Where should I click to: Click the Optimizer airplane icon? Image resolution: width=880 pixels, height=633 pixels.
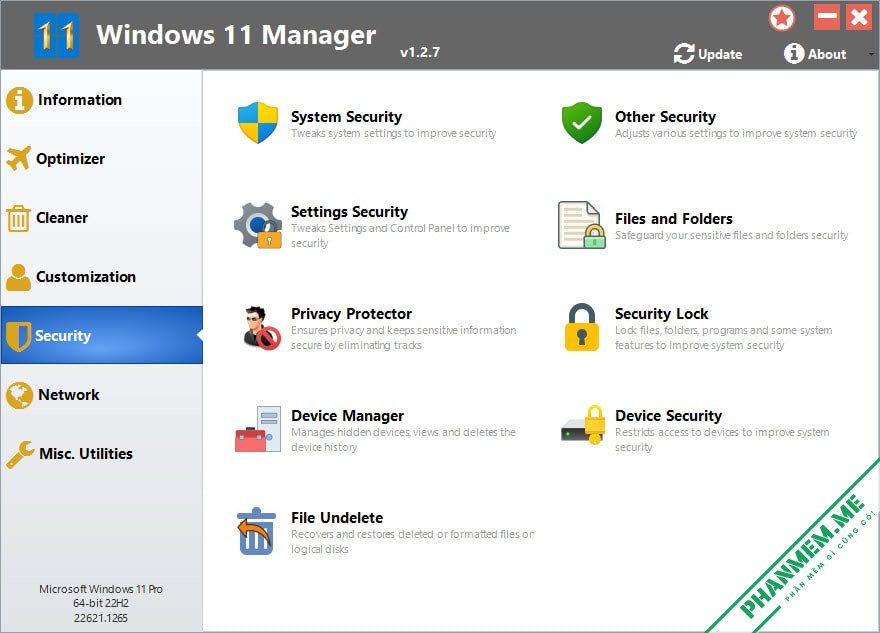click(19, 159)
